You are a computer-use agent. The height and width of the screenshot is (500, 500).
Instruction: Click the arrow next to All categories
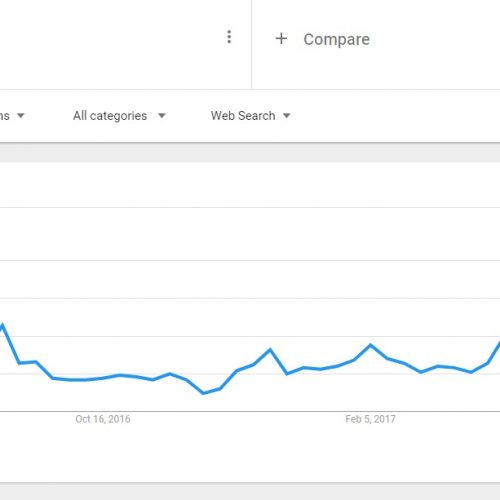click(162, 116)
